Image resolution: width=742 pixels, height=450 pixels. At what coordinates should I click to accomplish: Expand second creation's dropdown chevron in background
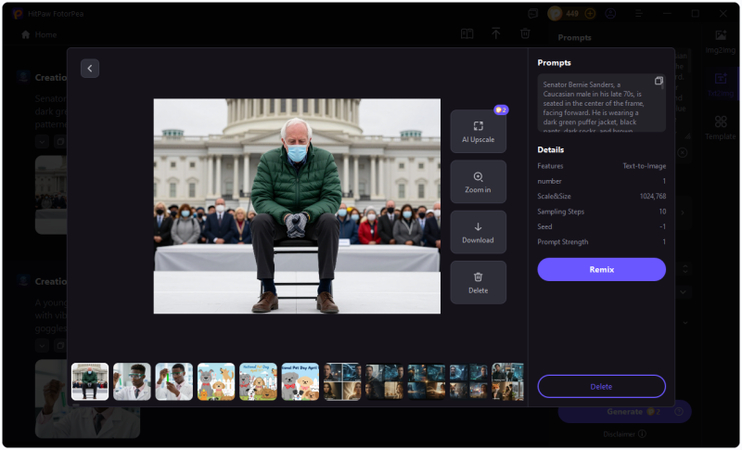42,345
